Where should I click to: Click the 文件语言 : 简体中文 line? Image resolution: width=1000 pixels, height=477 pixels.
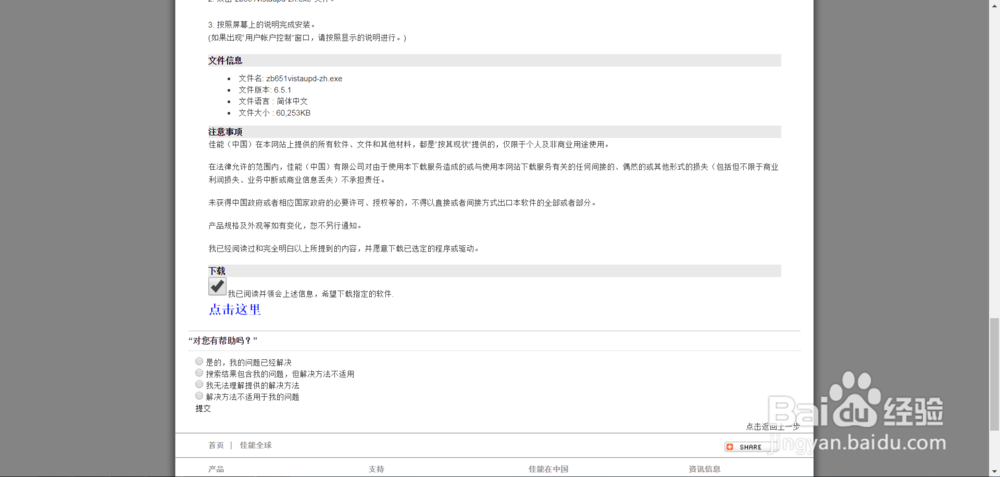[x=273, y=101]
